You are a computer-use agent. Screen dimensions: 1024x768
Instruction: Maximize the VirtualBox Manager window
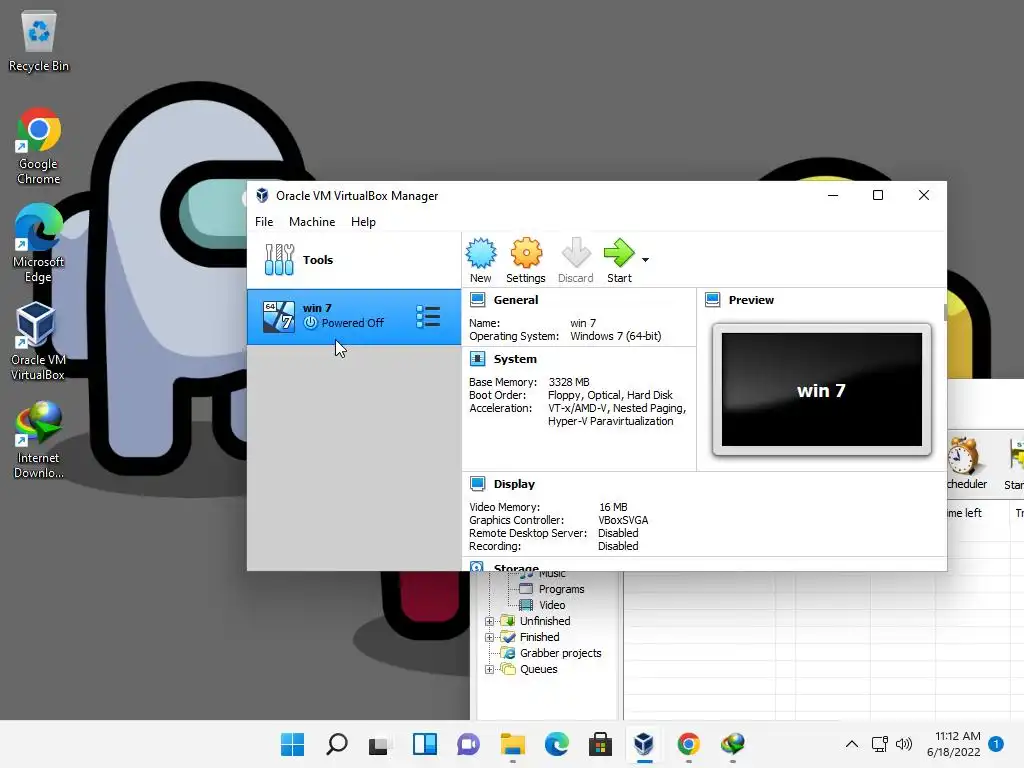(878, 195)
